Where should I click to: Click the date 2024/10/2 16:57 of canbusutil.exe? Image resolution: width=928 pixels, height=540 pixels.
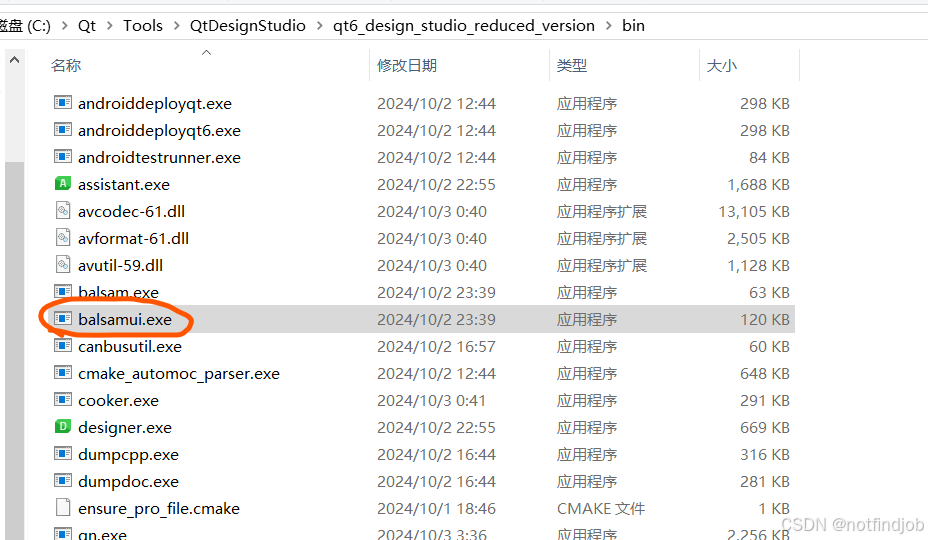[436, 346]
